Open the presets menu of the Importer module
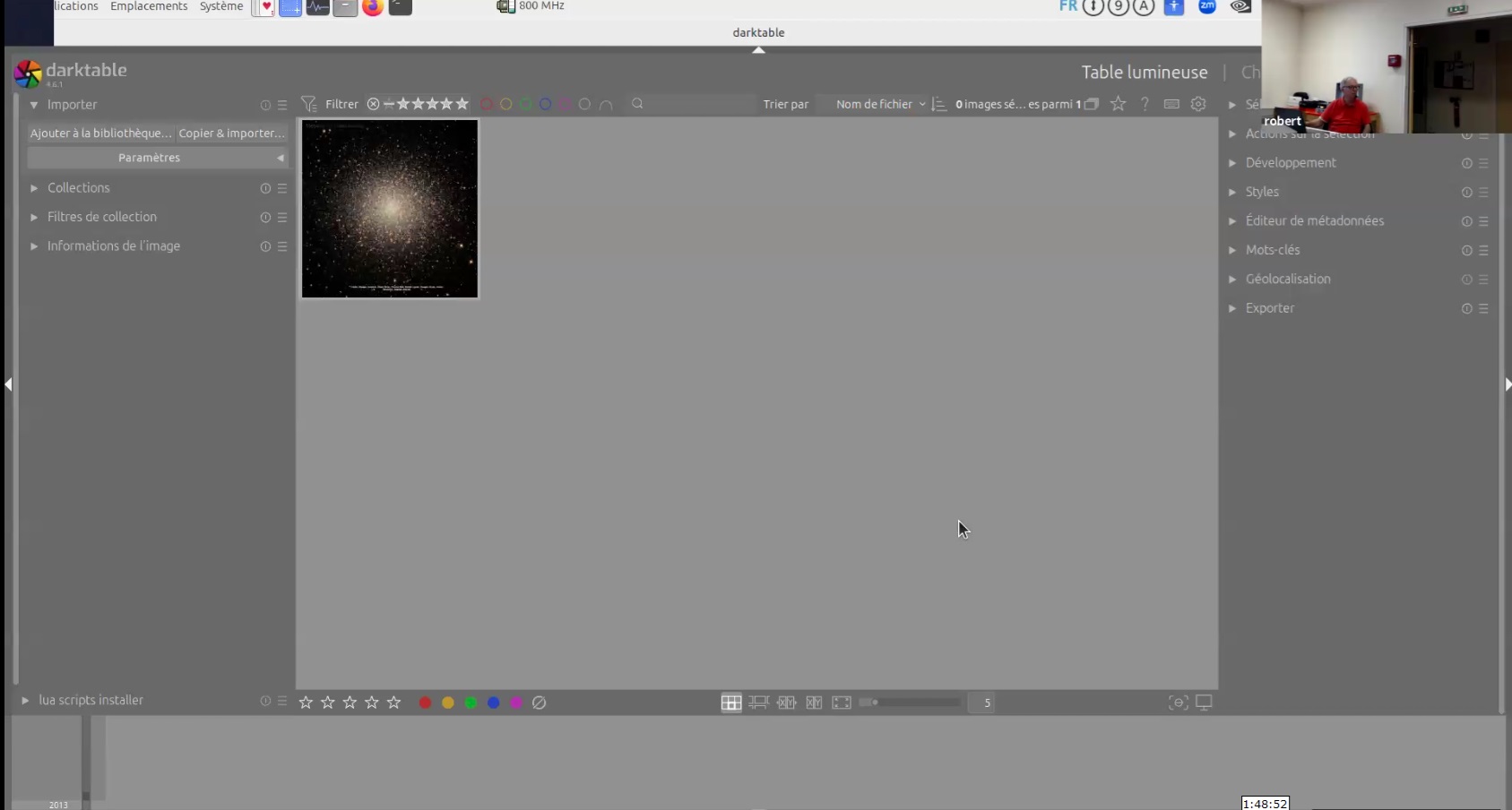The image size is (1512, 810). tap(282, 105)
